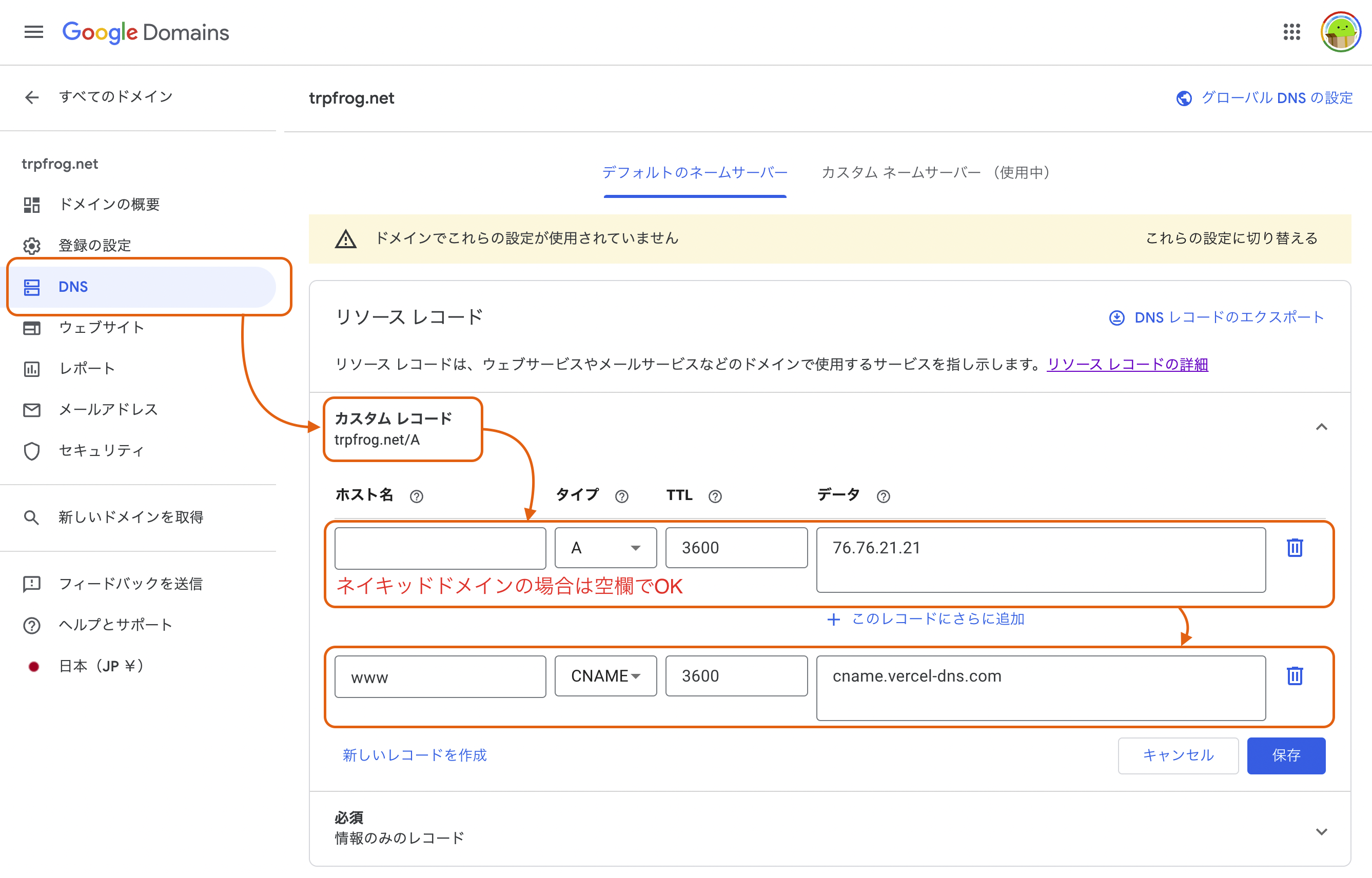Open the Google apps grid

[x=1291, y=32]
